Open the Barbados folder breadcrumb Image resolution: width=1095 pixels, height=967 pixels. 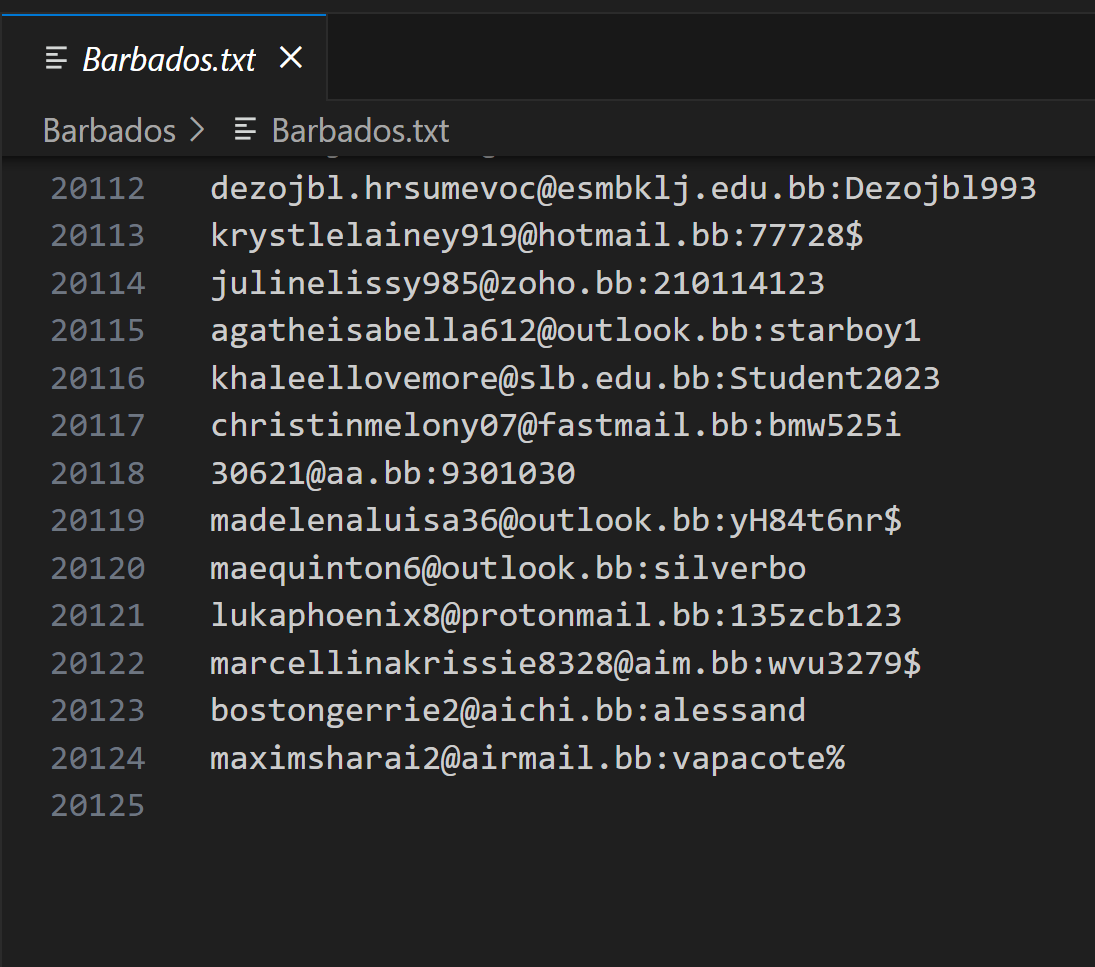[109, 130]
